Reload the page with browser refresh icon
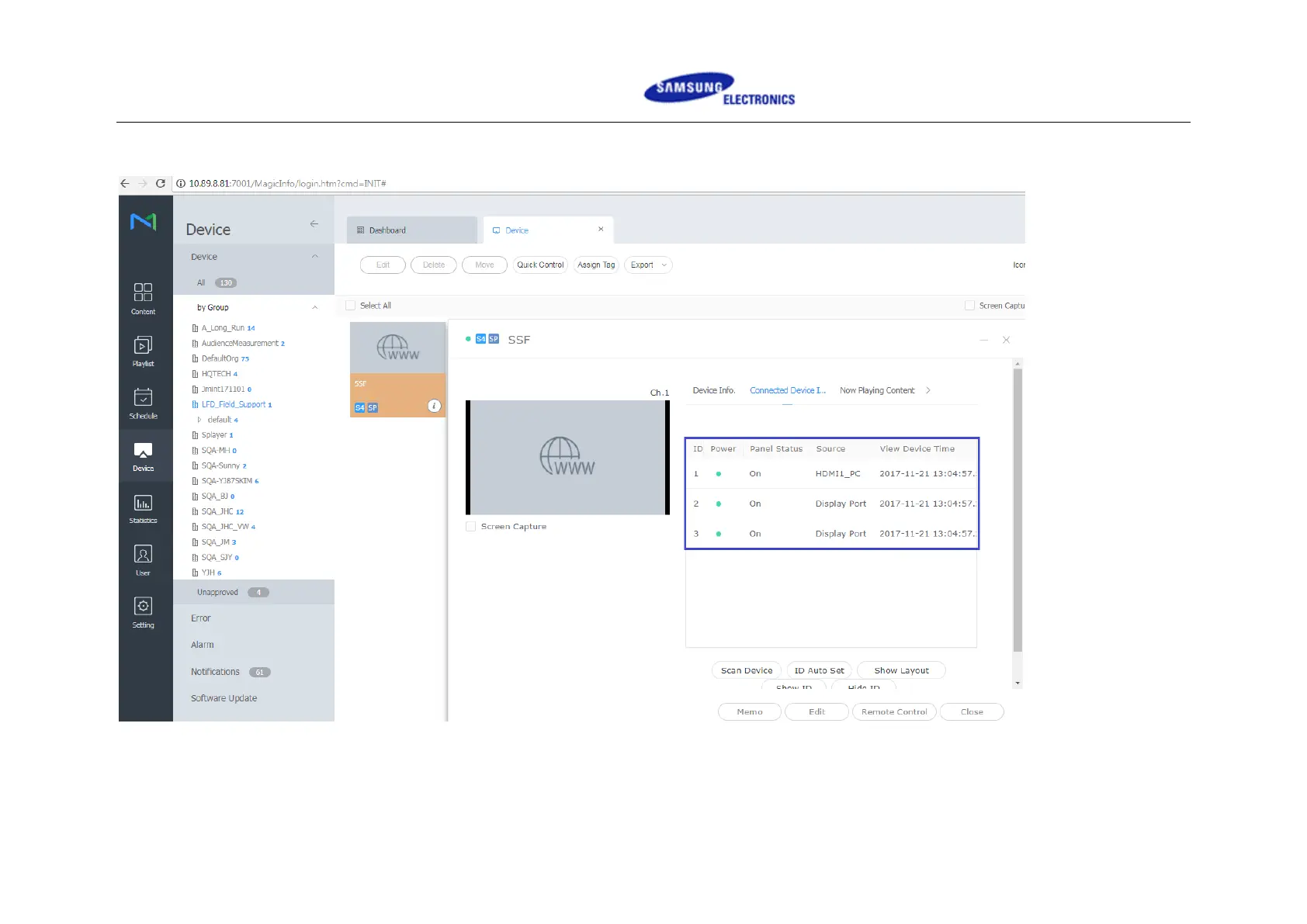 [161, 184]
